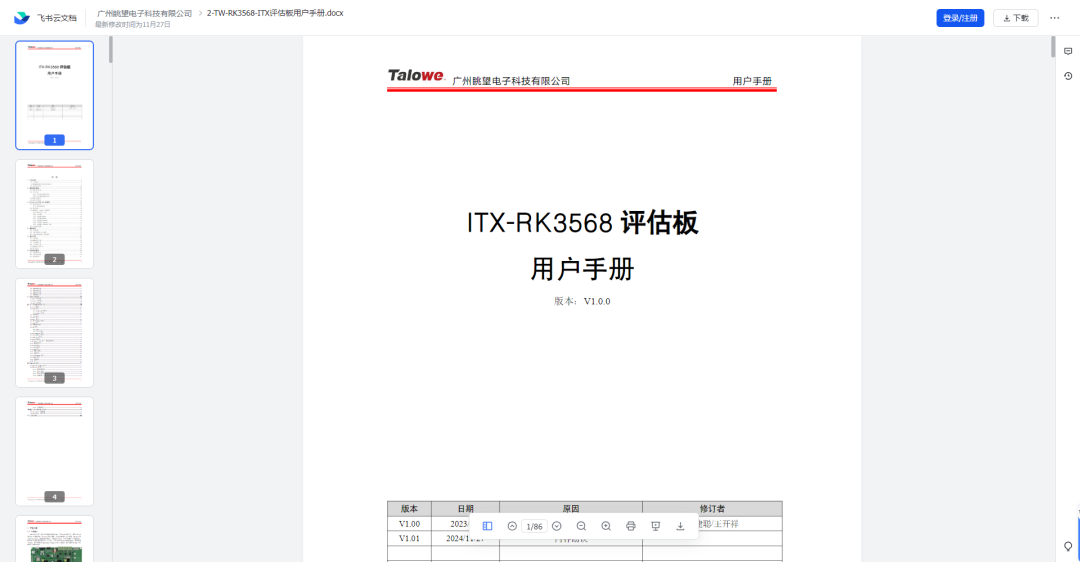The image size is (1080, 562).
Task: Click the V1.00 table cell
Action: [x=409, y=524]
